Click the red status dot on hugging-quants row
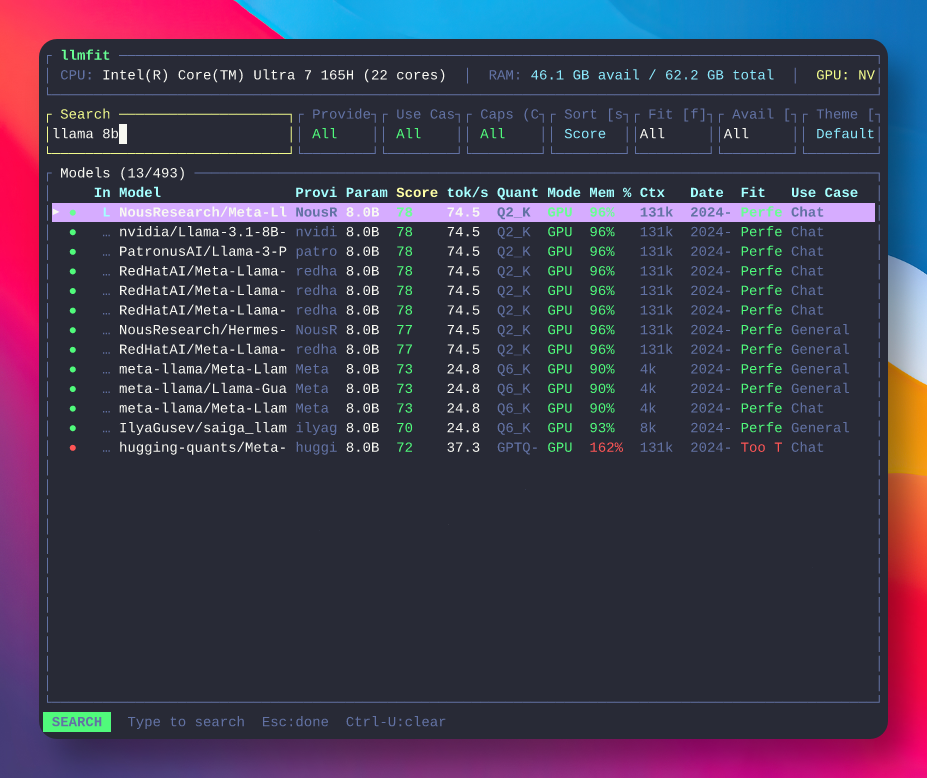This screenshot has width=927, height=778. [73, 448]
